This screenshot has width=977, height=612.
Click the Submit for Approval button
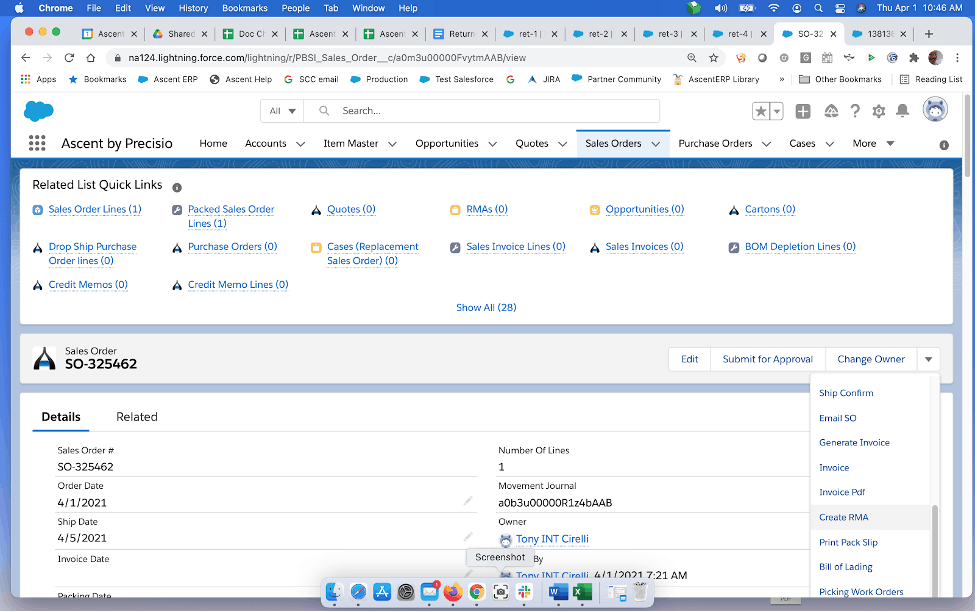pyautogui.click(x=768, y=359)
